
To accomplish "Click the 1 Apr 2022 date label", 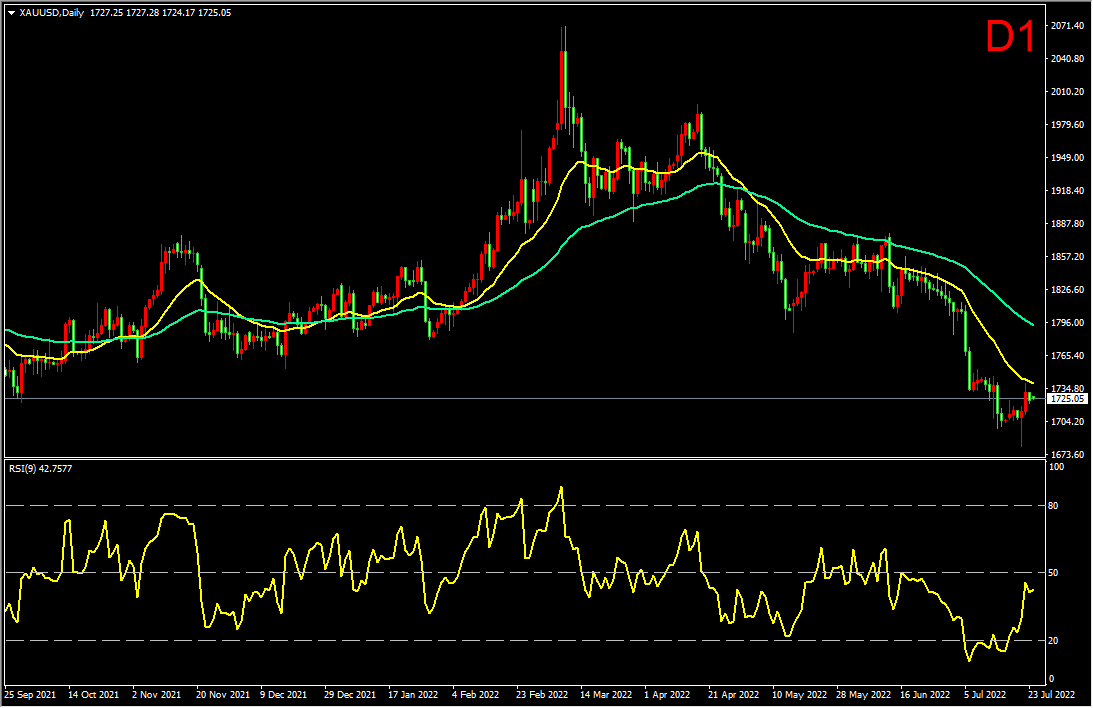I will tap(667, 695).
